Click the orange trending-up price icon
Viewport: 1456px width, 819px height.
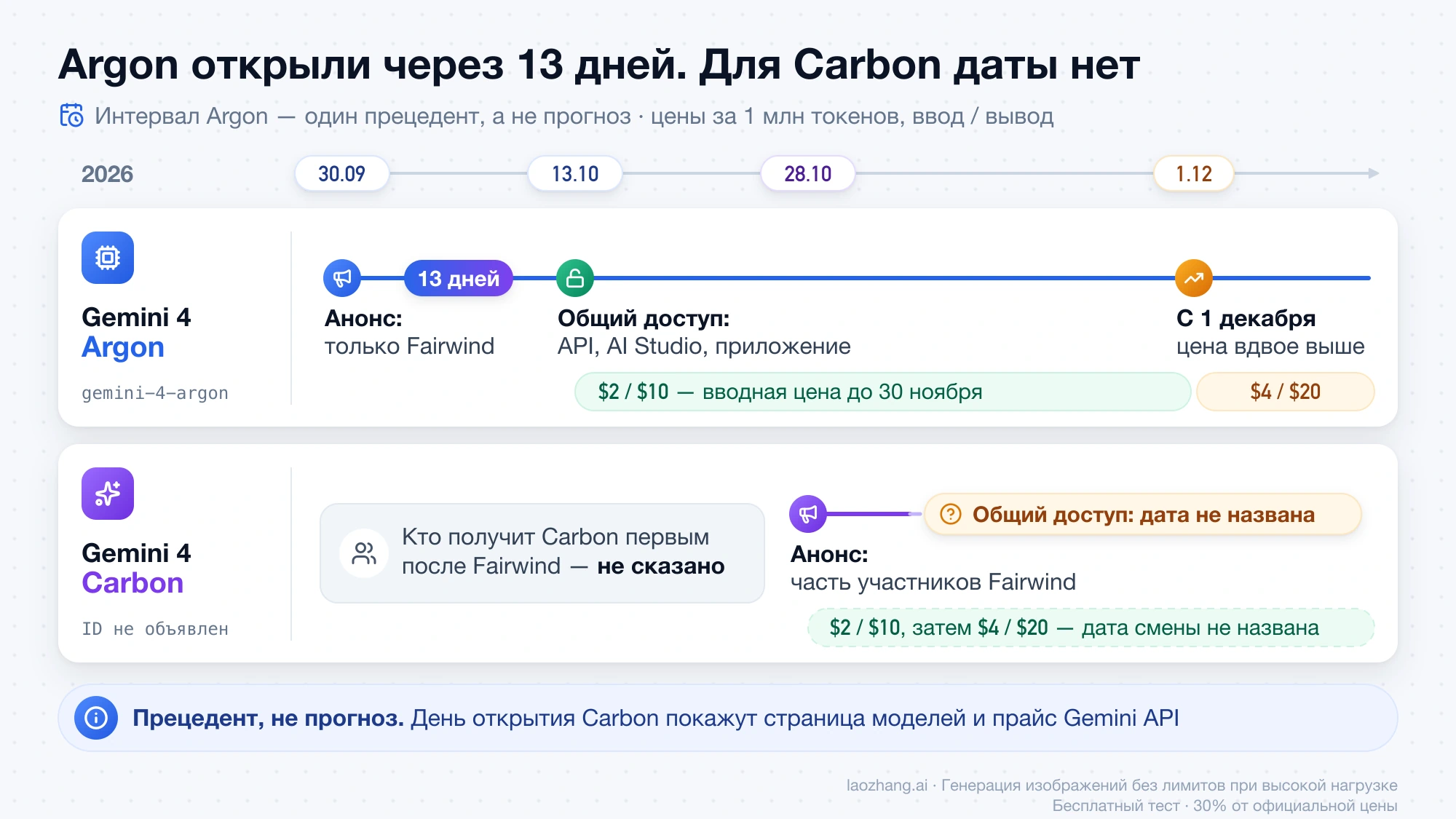click(1194, 278)
